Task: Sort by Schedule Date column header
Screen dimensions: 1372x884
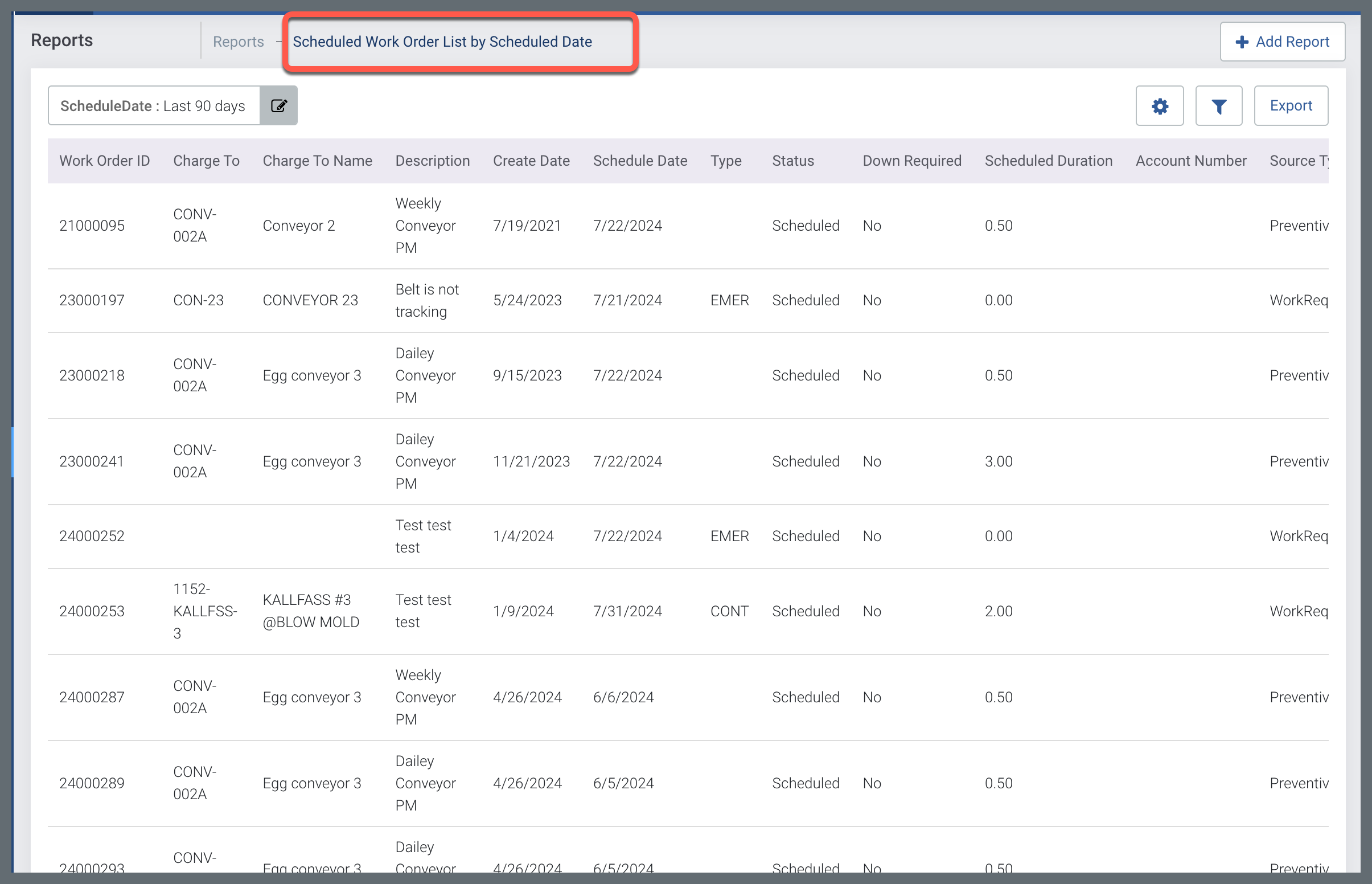Action: [x=639, y=161]
